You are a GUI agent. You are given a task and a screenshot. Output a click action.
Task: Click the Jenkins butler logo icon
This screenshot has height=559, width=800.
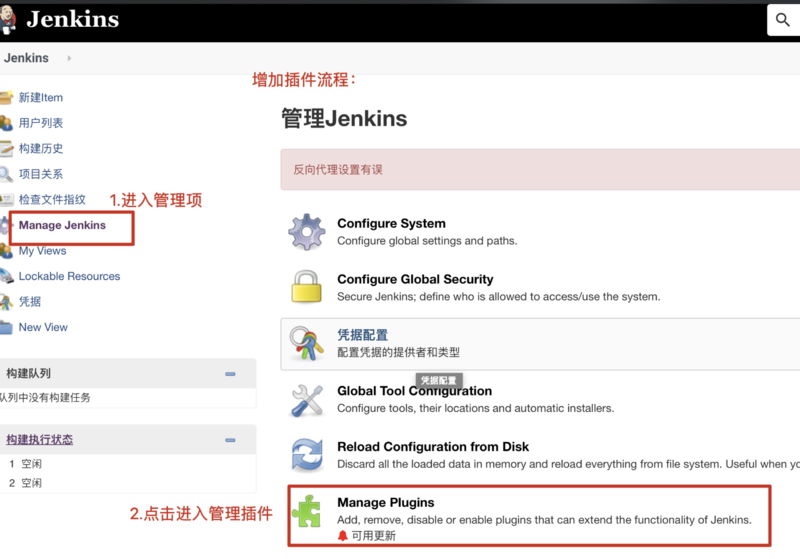[8, 20]
